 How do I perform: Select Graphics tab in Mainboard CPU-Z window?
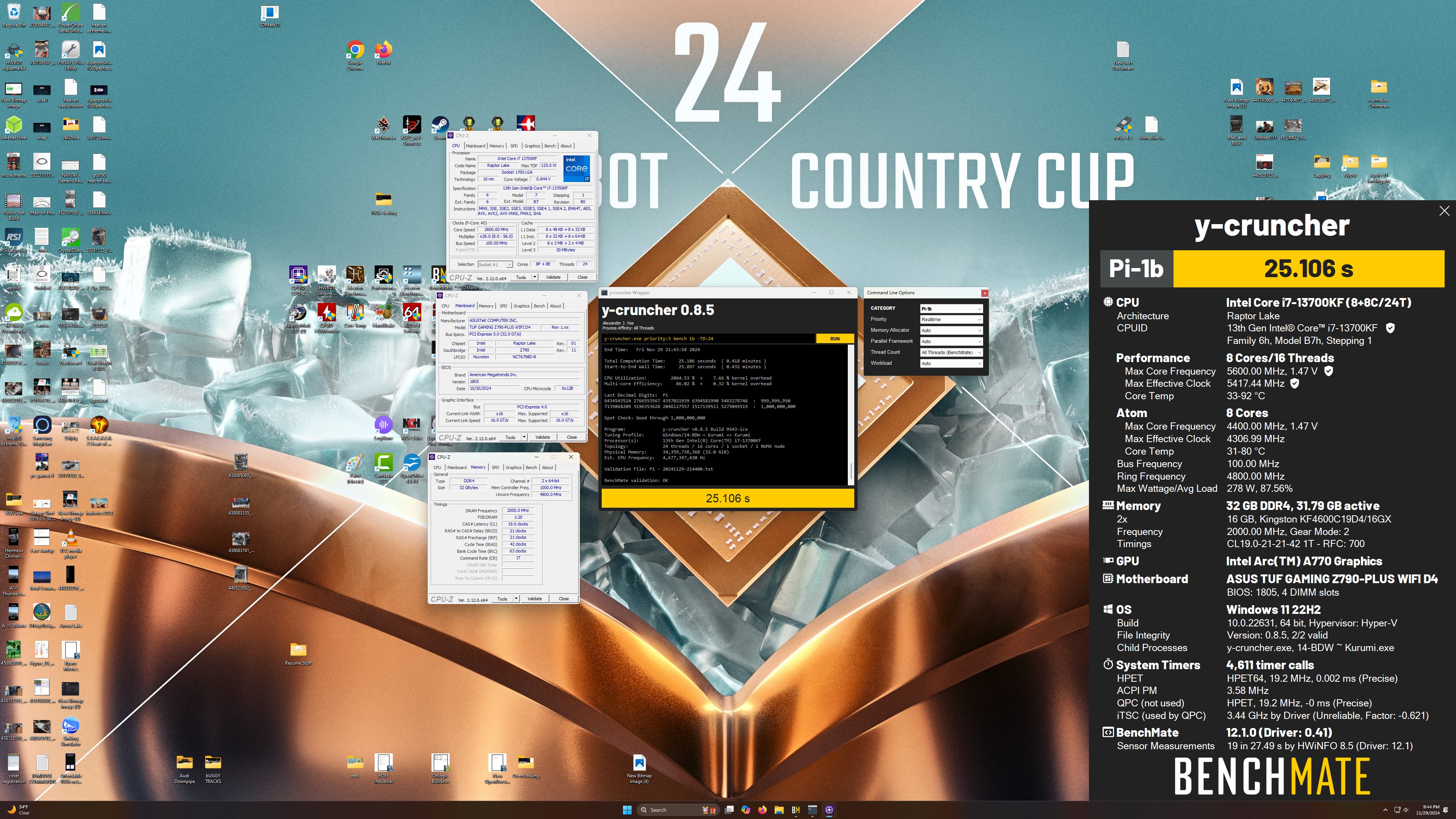pos(521,306)
